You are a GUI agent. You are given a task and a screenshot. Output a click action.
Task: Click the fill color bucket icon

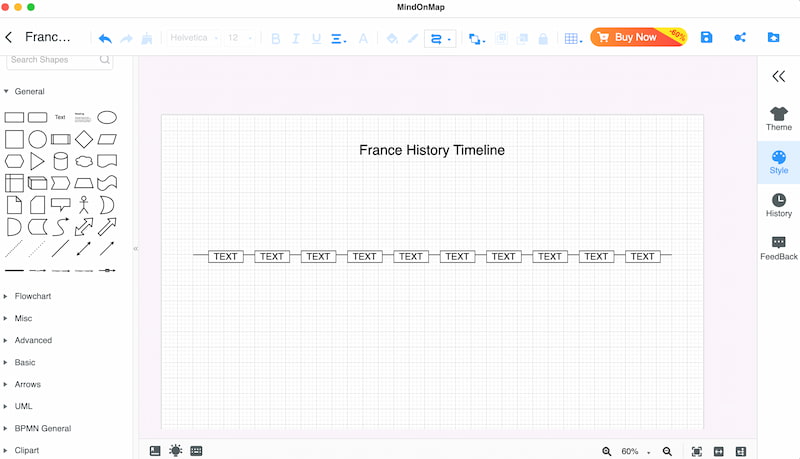[392, 38]
